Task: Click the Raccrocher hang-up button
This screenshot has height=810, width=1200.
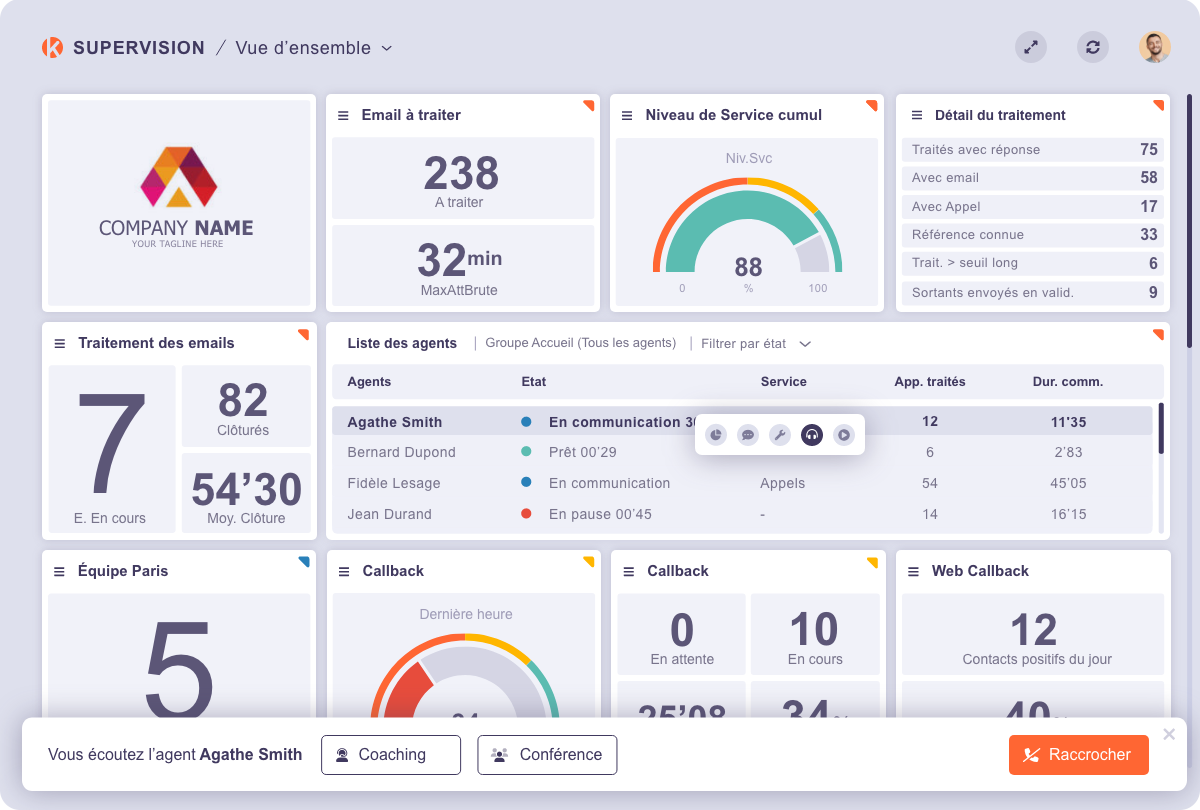Action: point(1078,755)
